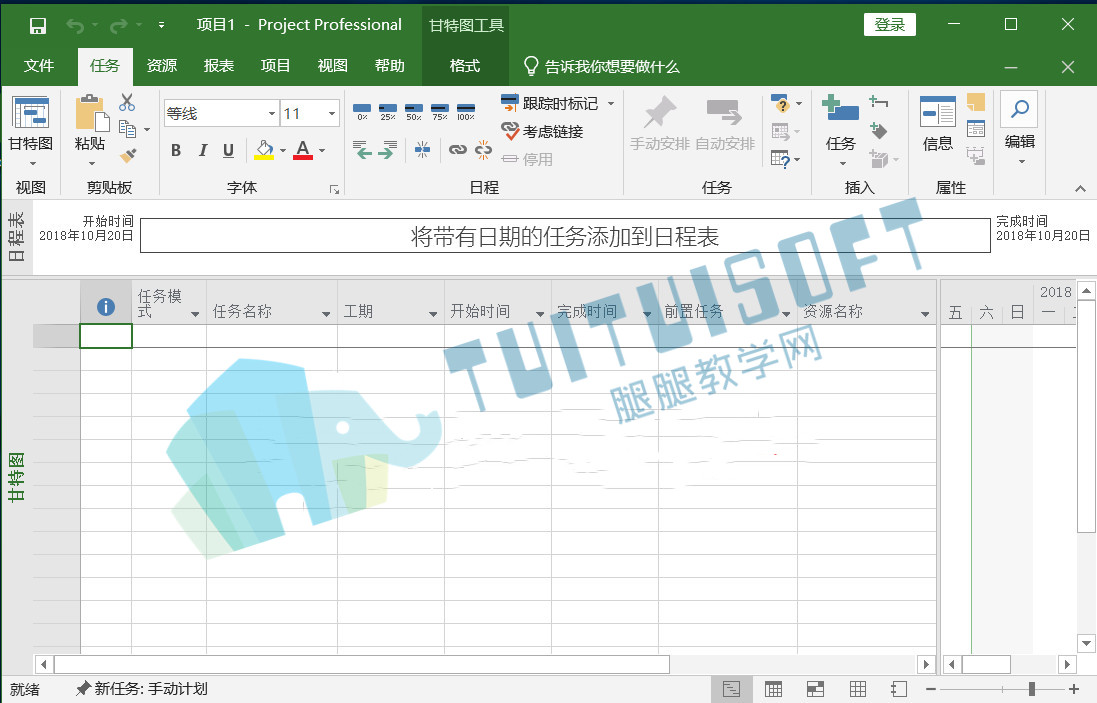Enable Manually Schedule (手动安排) mode

[x=660, y=124]
